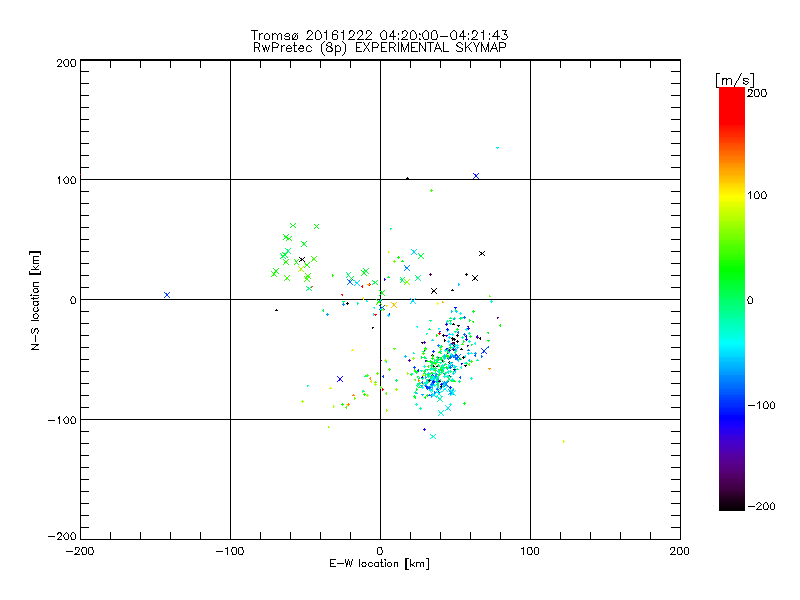800x600 pixels.
Task: Click the E-W axis tick label "-200"
Action: point(80,551)
